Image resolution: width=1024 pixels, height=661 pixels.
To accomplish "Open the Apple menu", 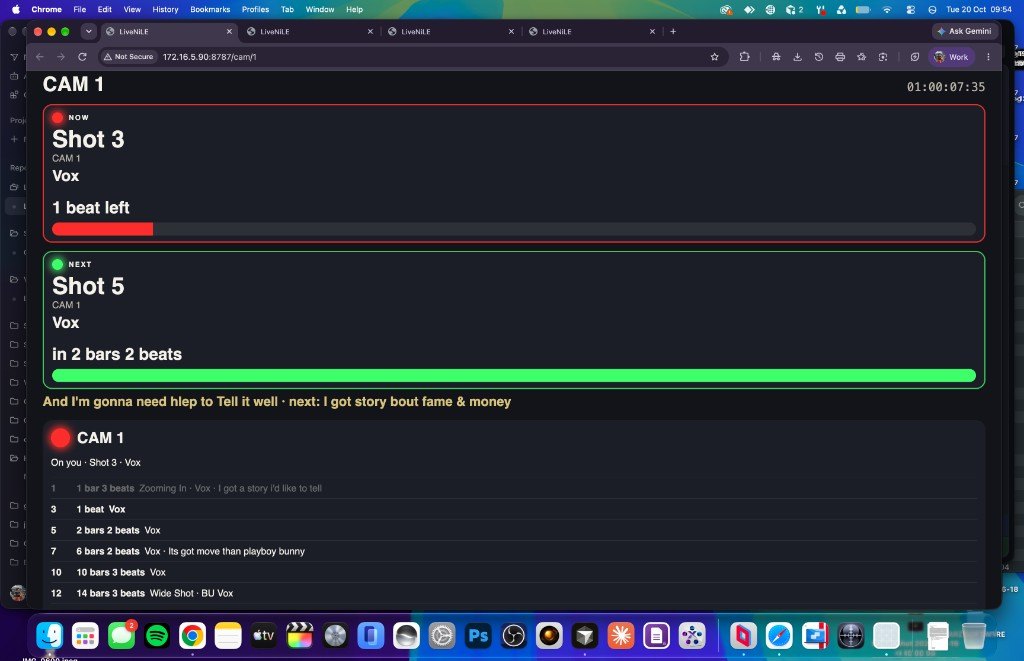I will coord(16,10).
